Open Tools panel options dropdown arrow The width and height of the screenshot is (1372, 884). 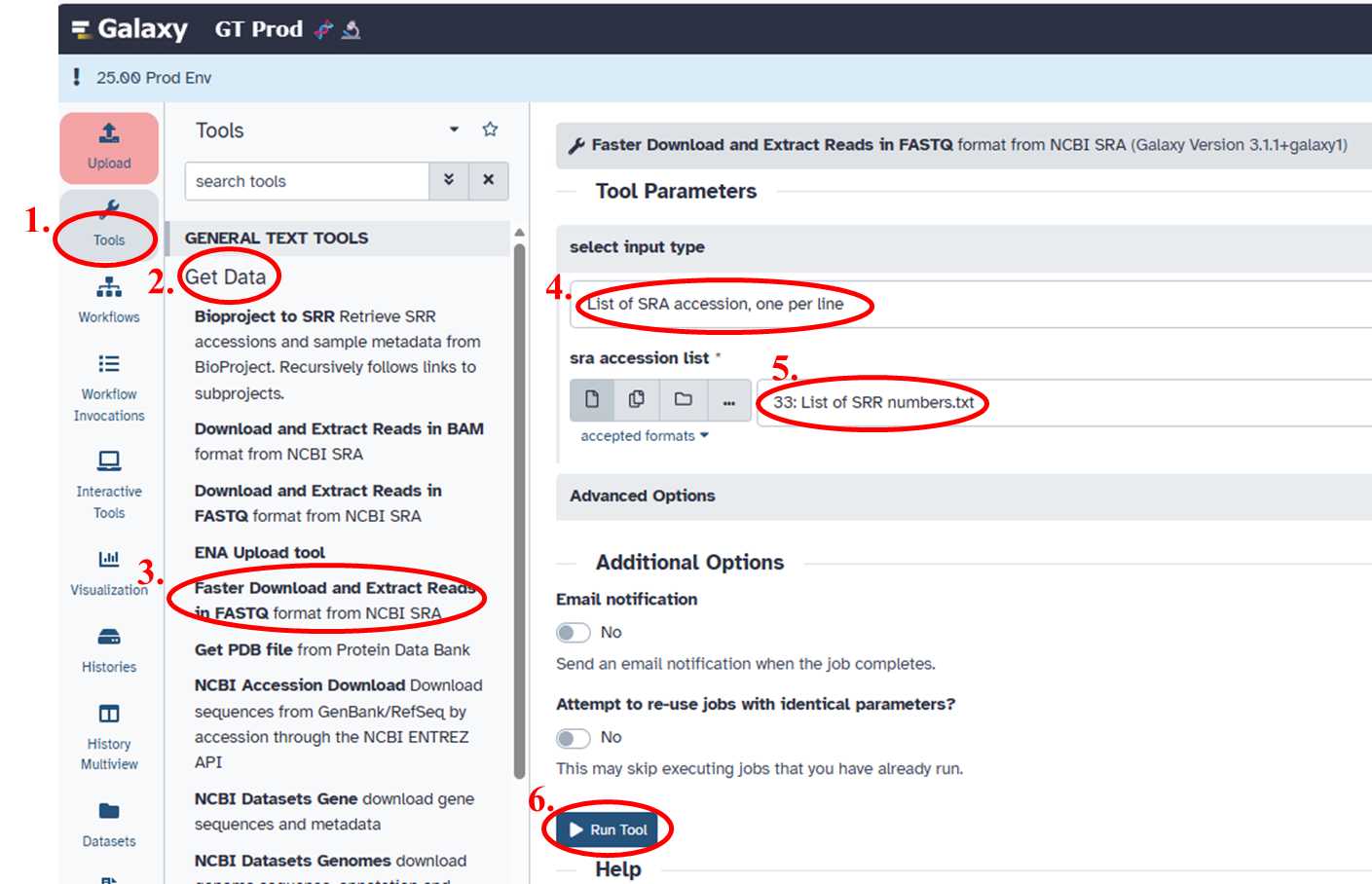pyautogui.click(x=454, y=129)
